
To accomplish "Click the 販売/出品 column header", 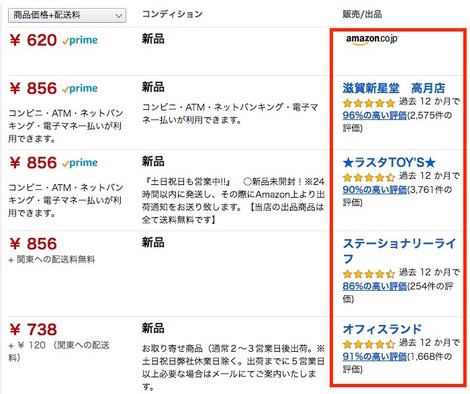I will click(x=362, y=14).
